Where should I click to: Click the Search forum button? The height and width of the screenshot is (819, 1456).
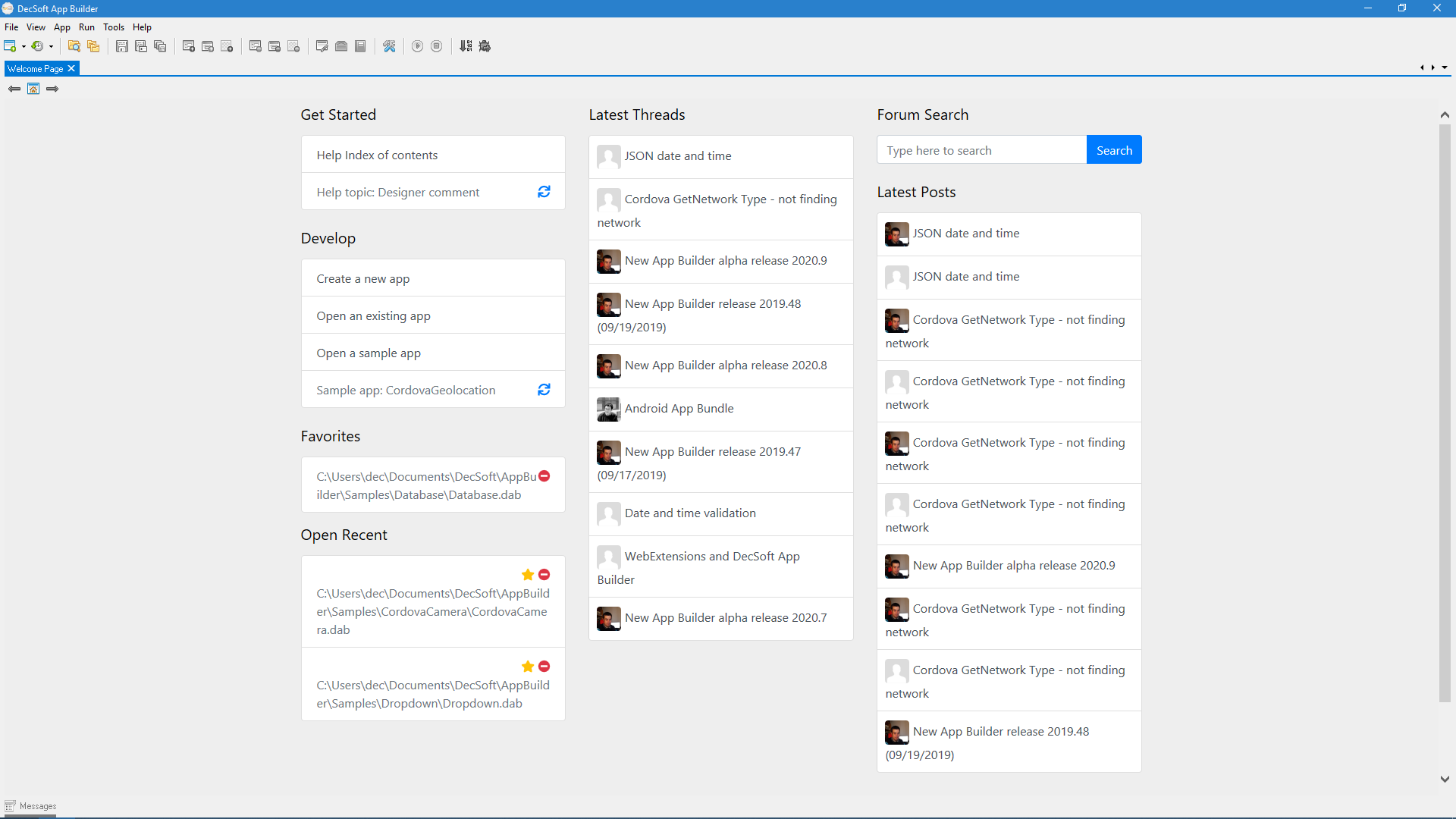point(1114,150)
